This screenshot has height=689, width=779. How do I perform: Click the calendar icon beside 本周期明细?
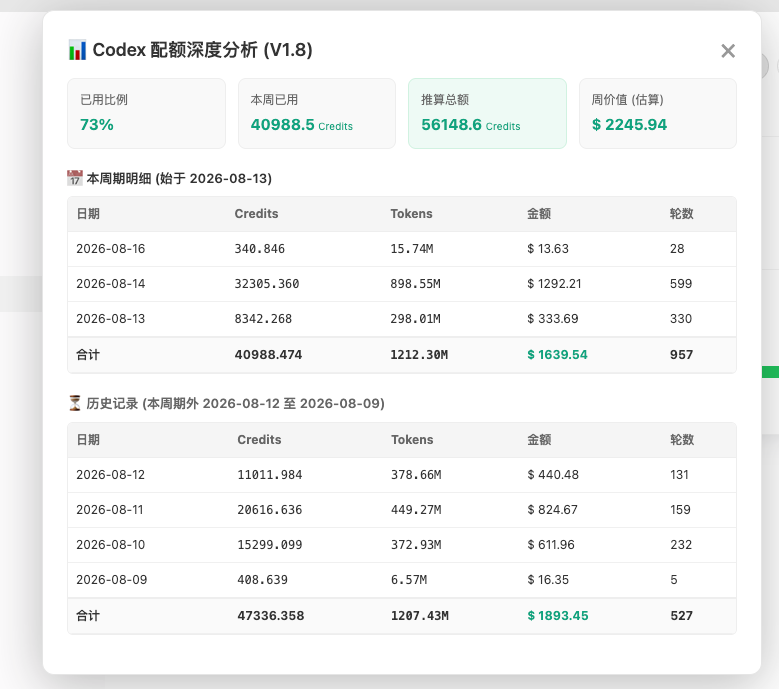coord(75,178)
